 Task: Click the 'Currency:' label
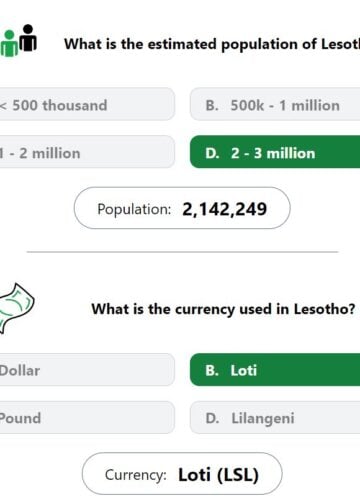pos(136,475)
